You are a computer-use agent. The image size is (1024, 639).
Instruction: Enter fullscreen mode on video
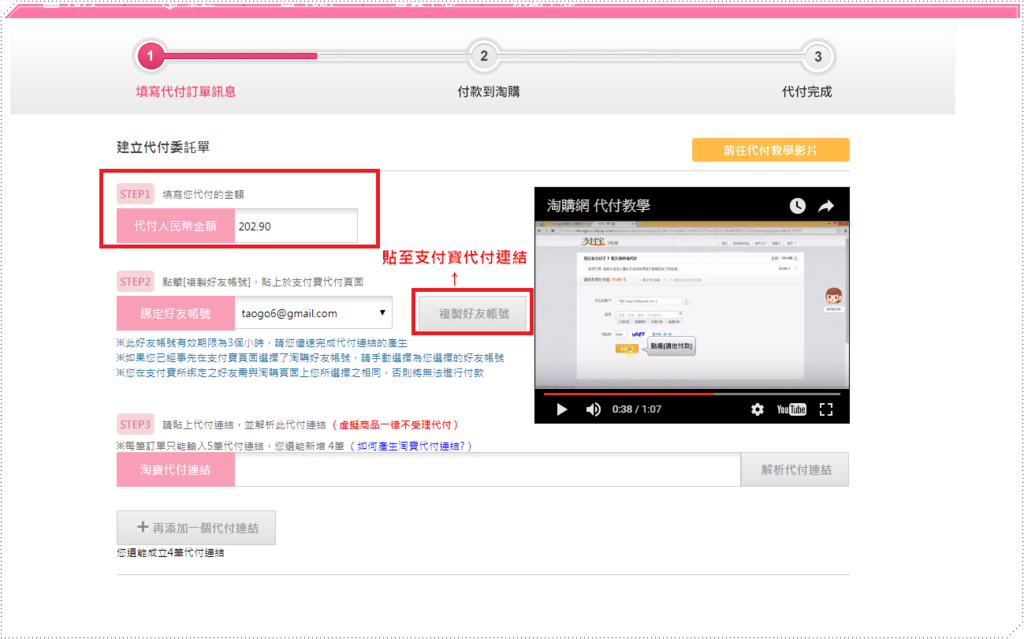pos(826,410)
